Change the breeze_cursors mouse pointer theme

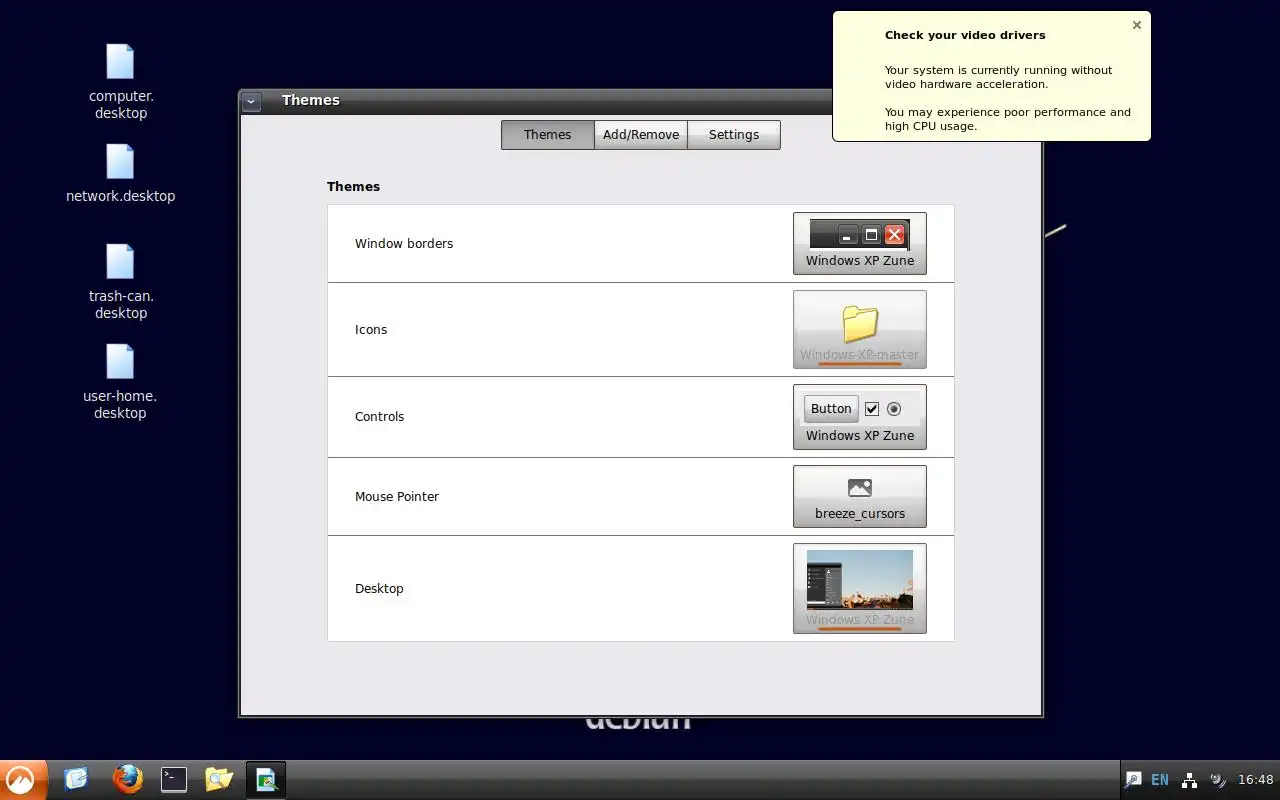[x=860, y=496]
